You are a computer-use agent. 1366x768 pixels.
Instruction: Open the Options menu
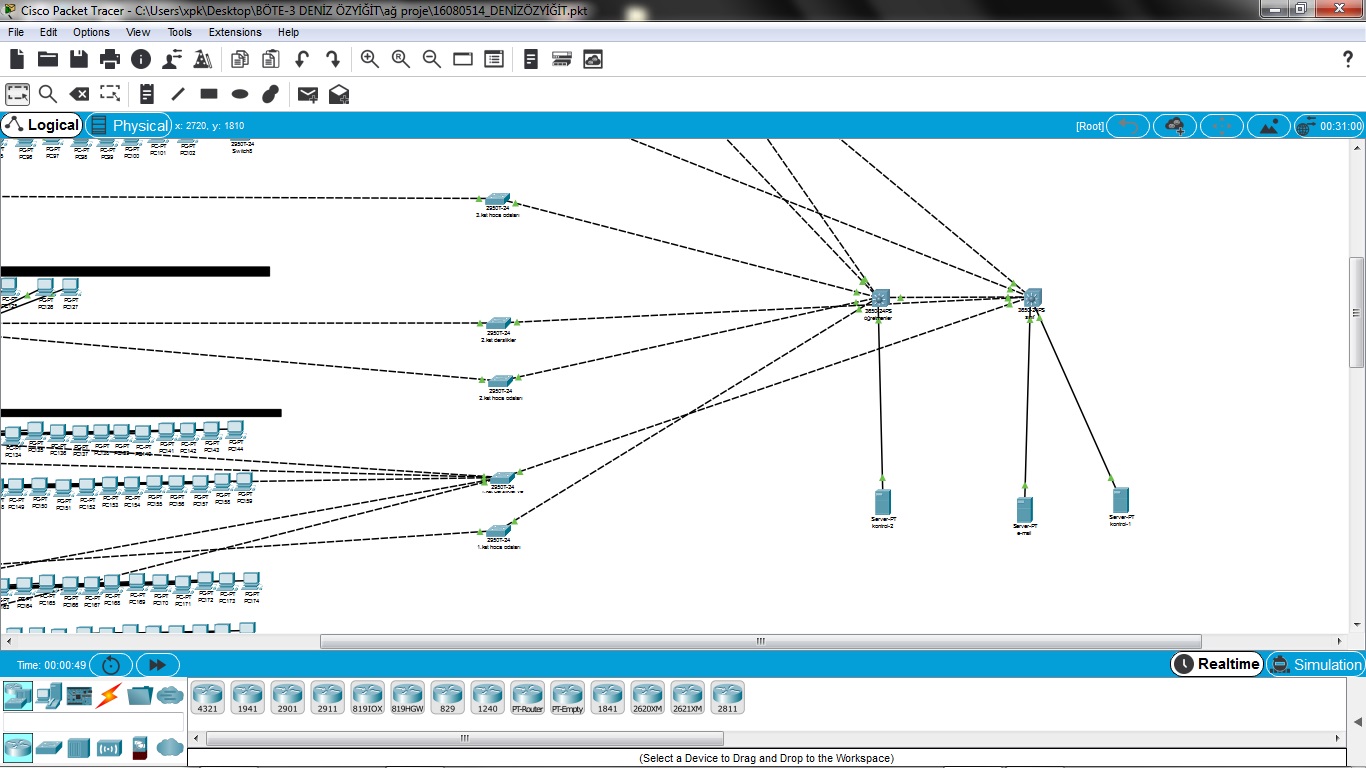(91, 32)
